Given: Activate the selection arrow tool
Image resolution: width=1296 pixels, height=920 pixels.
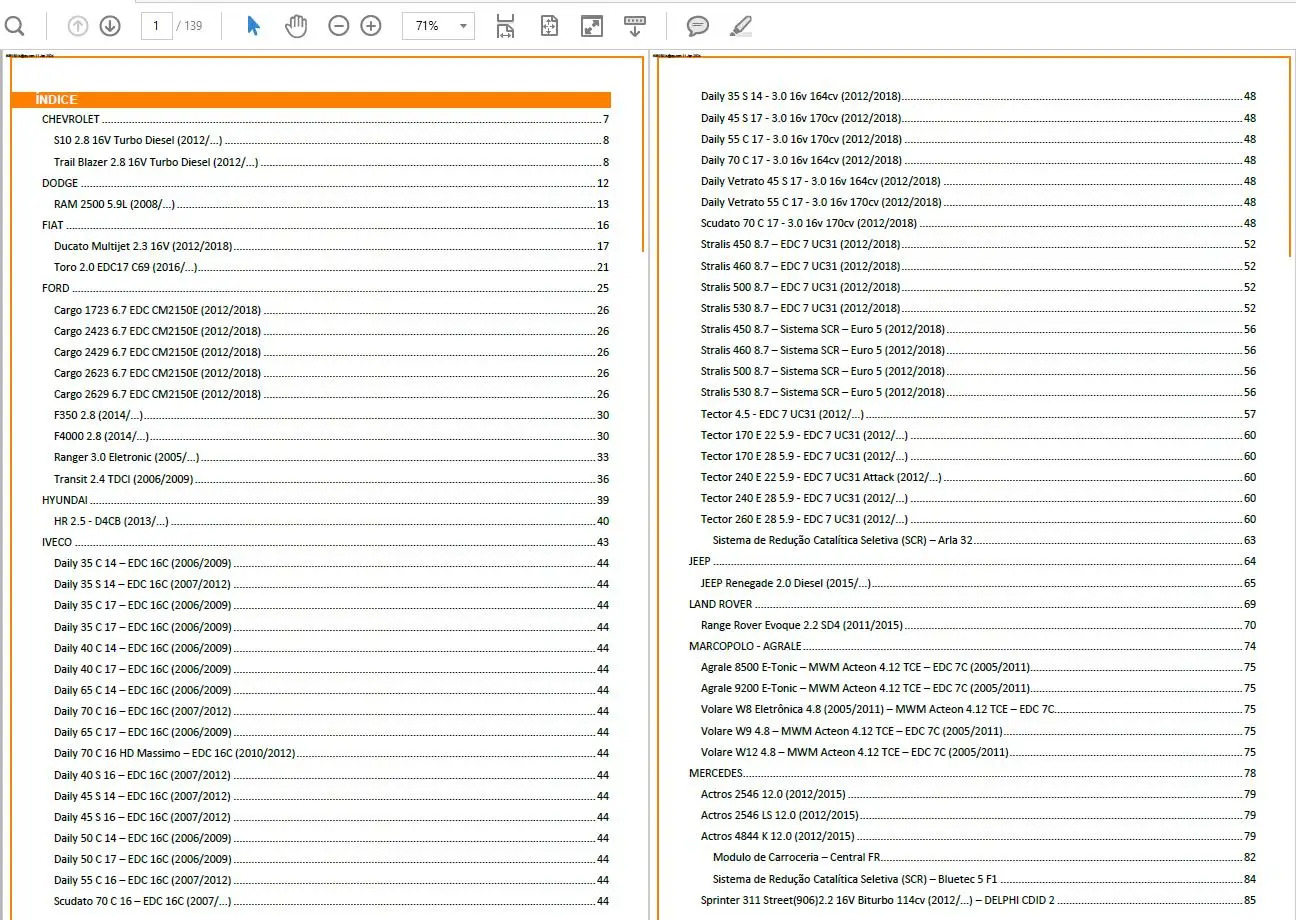Looking at the screenshot, I should coord(253,26).
